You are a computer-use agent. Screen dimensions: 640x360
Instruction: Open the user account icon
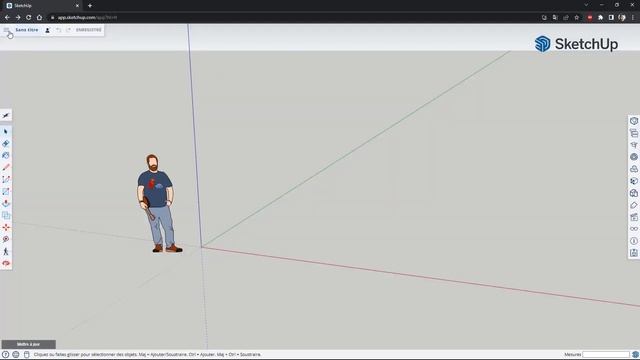click(47, 30)
